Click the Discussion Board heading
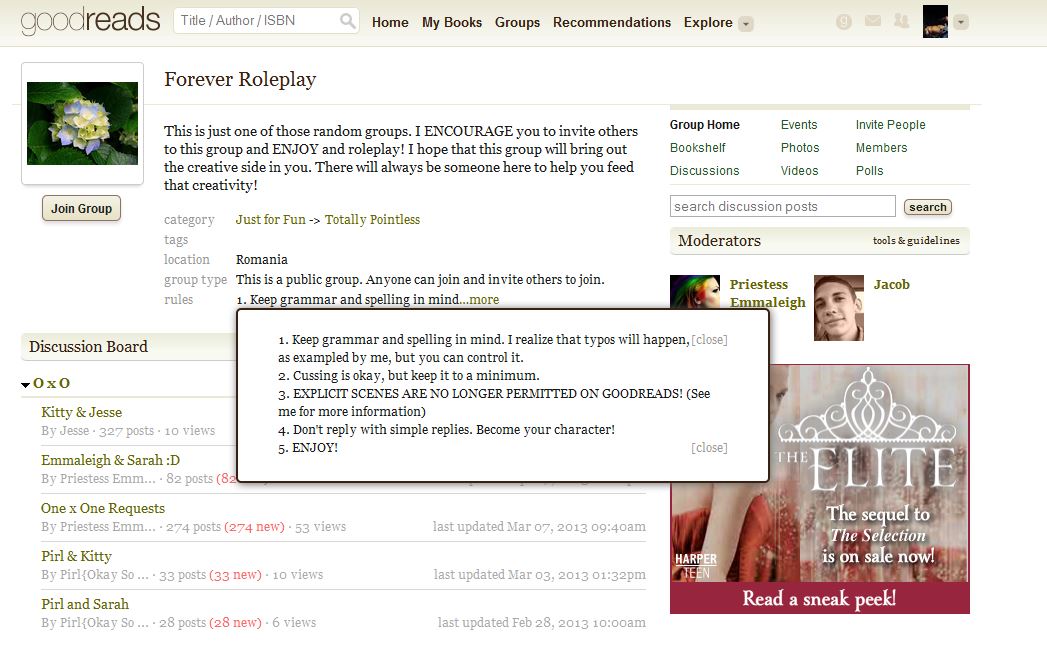The height and width of the screenshot is (646, 1047). (88, 347)
